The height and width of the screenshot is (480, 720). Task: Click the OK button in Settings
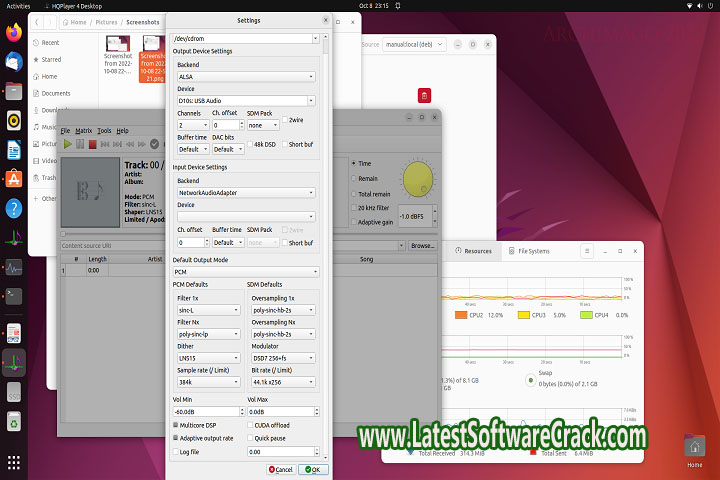click(x=311, y=469)
